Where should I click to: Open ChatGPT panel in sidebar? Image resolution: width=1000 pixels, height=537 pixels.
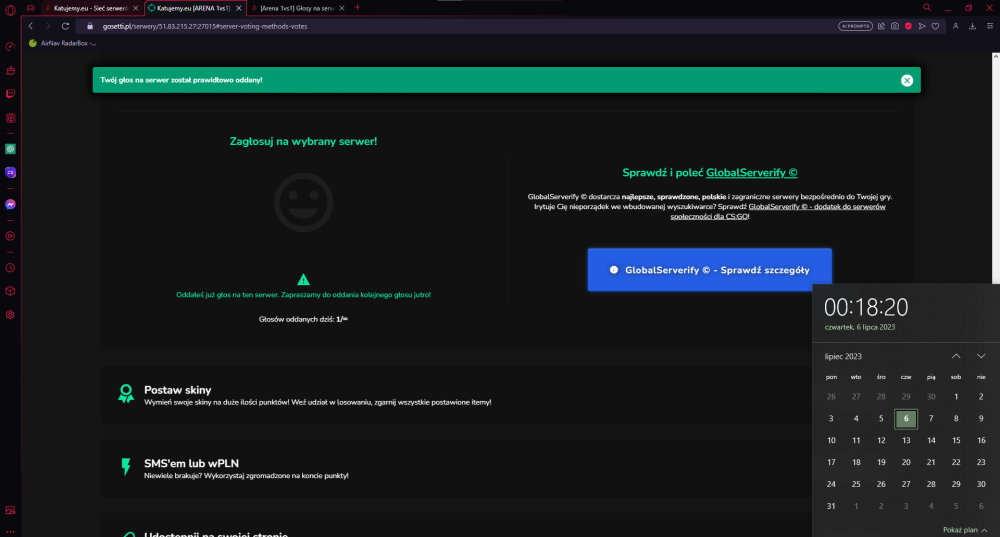click(10, 149)
